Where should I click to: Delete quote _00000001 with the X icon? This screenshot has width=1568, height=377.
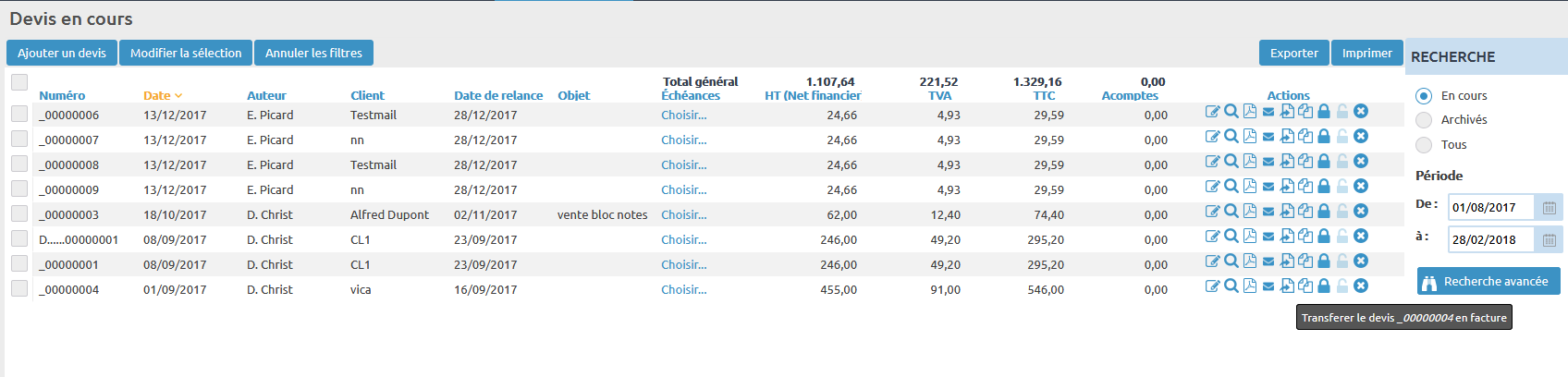[x=1360, y=261]
